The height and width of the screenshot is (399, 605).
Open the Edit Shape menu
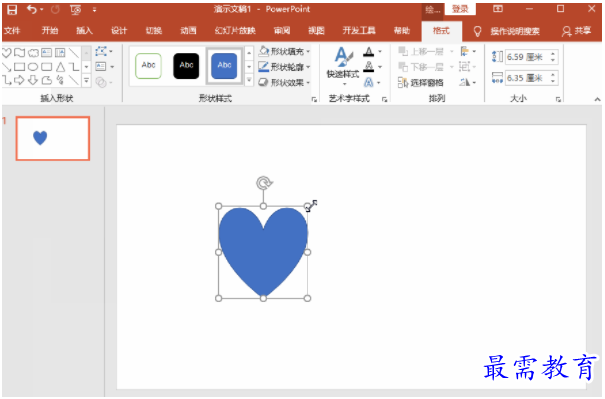pos(104,51)
